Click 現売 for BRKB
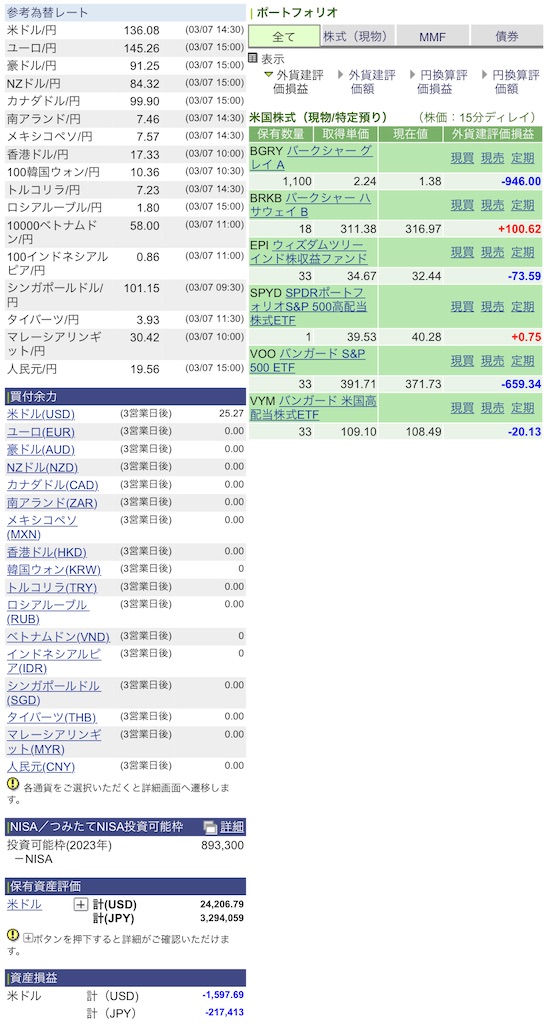This screenshot has height=1024, width=546. [492, 204]
